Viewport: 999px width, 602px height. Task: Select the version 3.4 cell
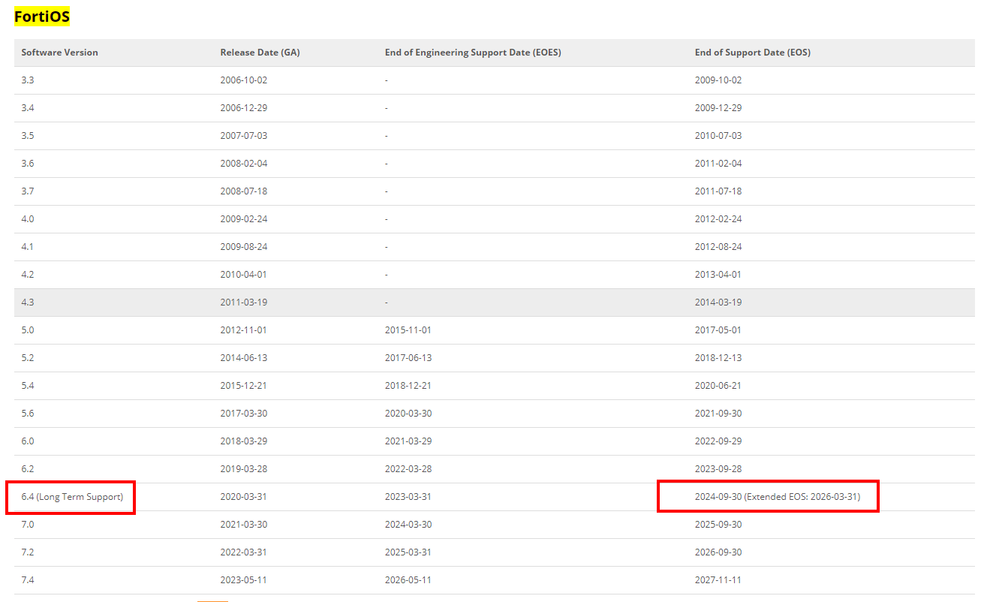pos(27,108)
